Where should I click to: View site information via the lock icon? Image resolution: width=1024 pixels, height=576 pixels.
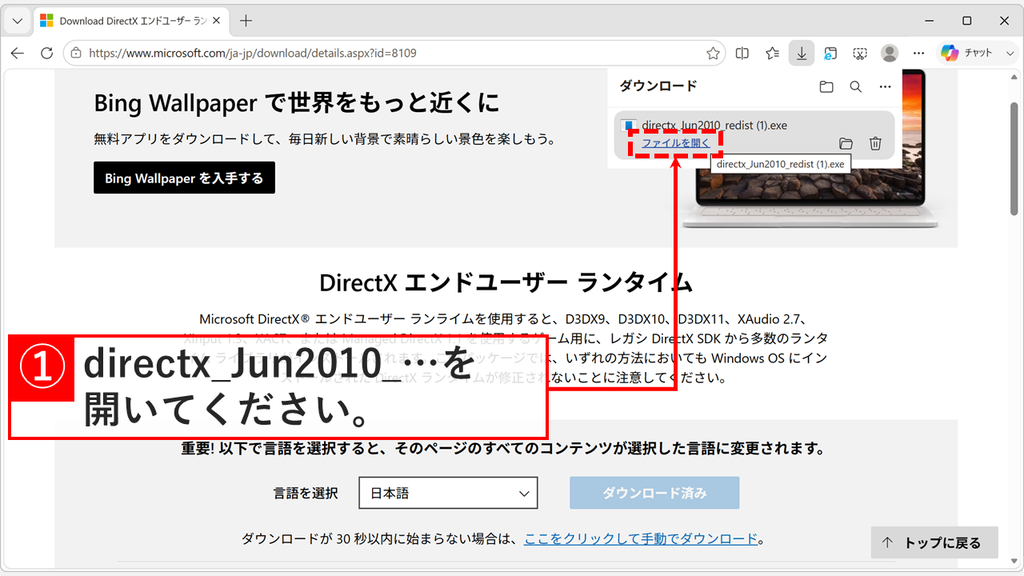(x=76, y=53)
